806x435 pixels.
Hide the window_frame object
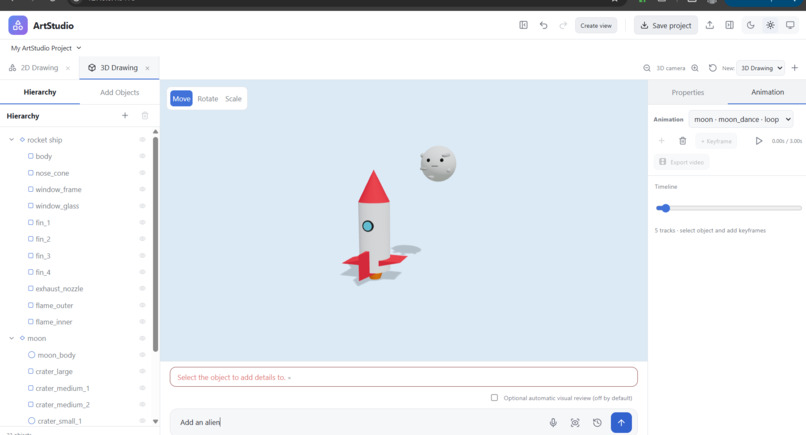(142, 189)
